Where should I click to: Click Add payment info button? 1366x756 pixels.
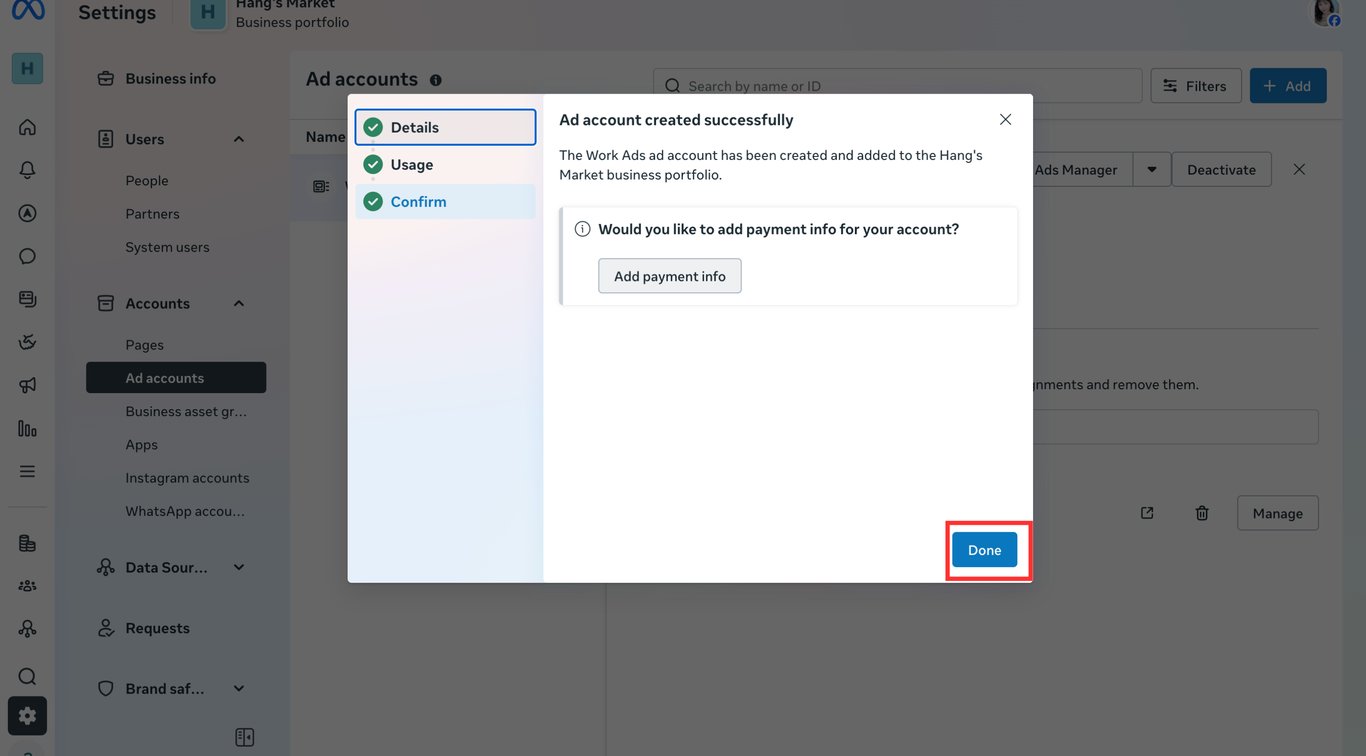coord(670,276)
